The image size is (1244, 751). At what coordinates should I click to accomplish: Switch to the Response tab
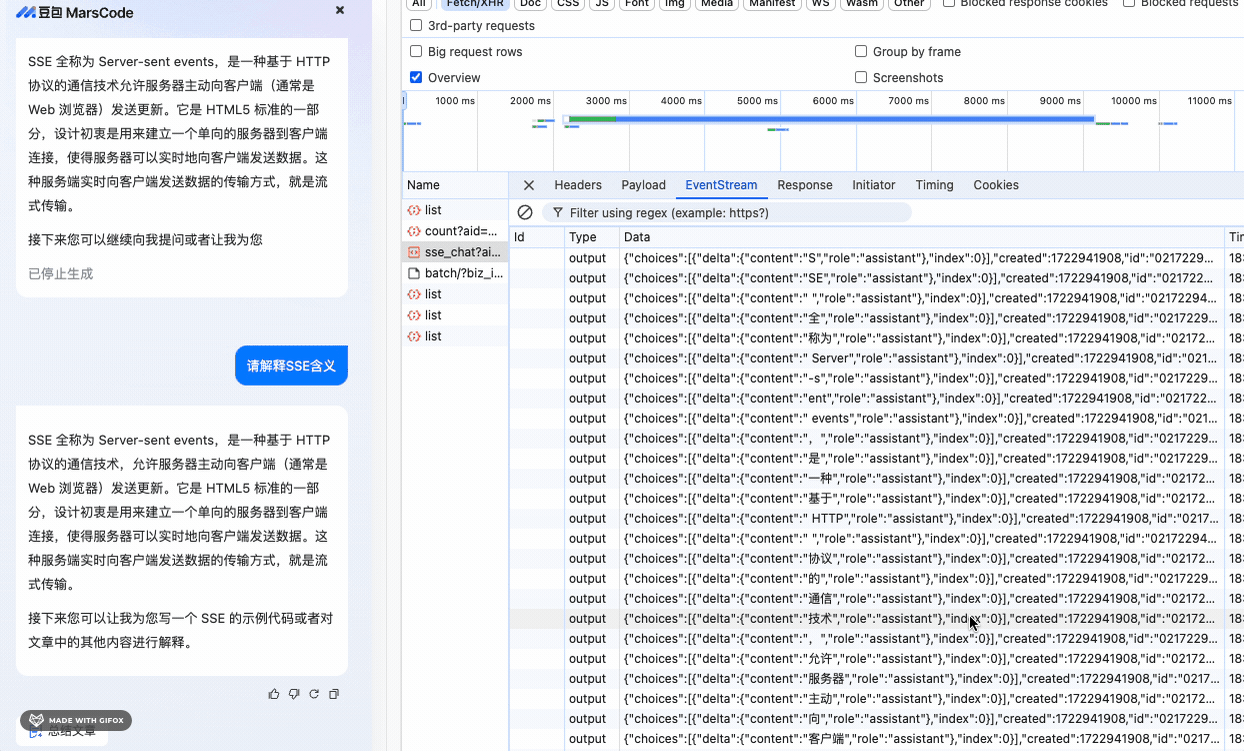[805, 185]
